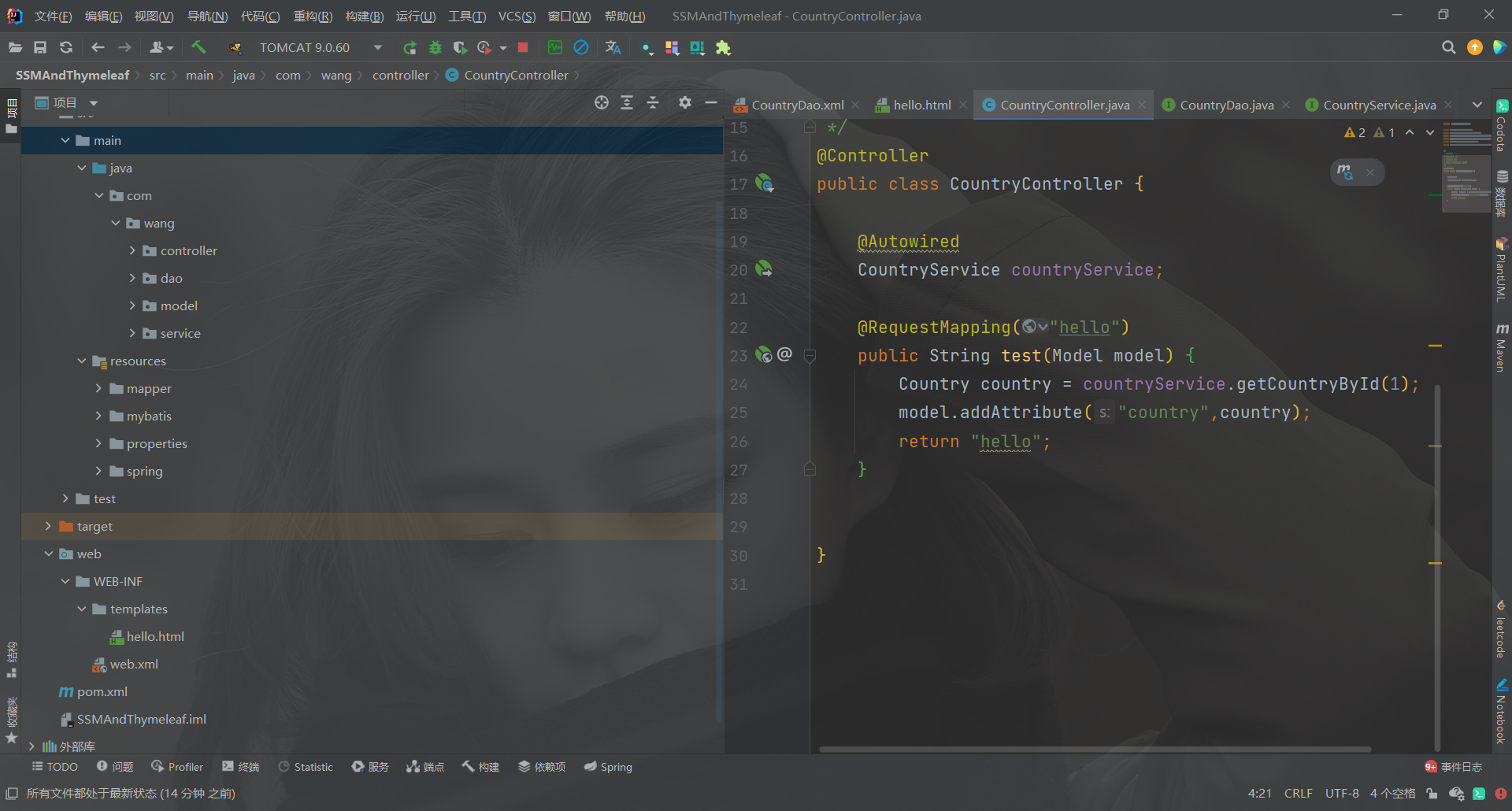Locate the current file with the crosshair icon

(602, 103)
